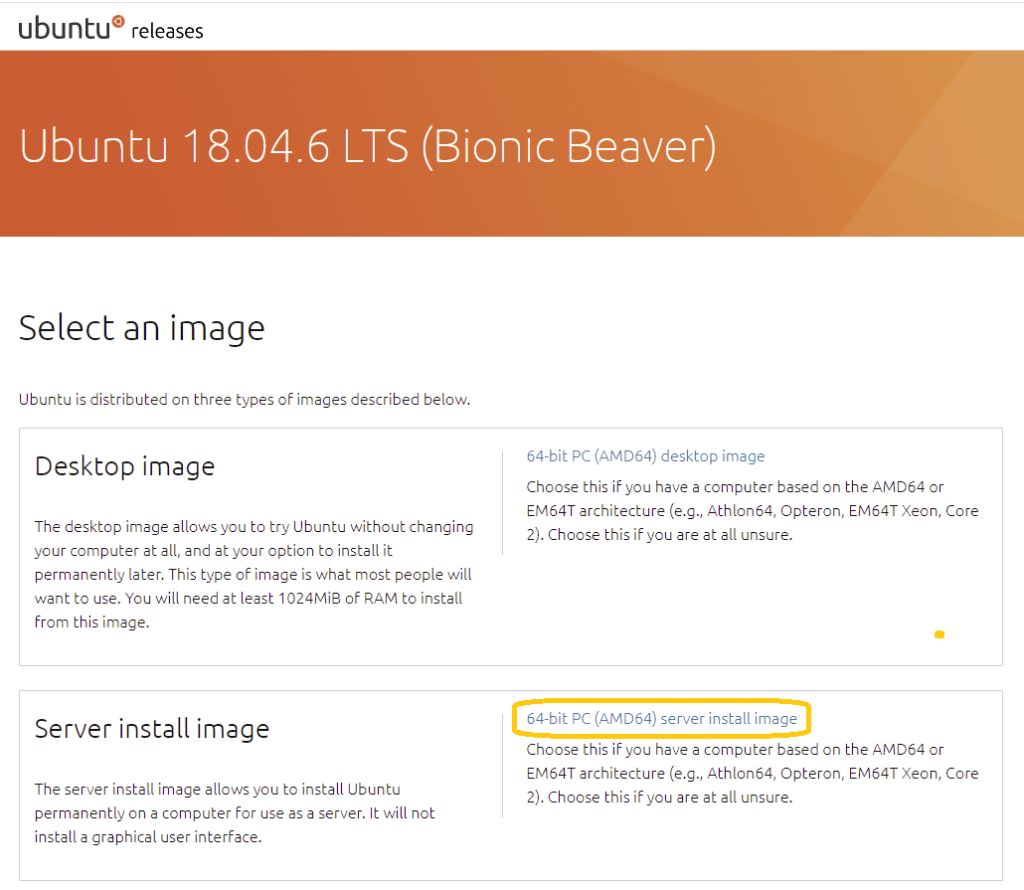Download 64-bit PC (AMD64) server install image
Screen dimensions: 1024x890
661,718
